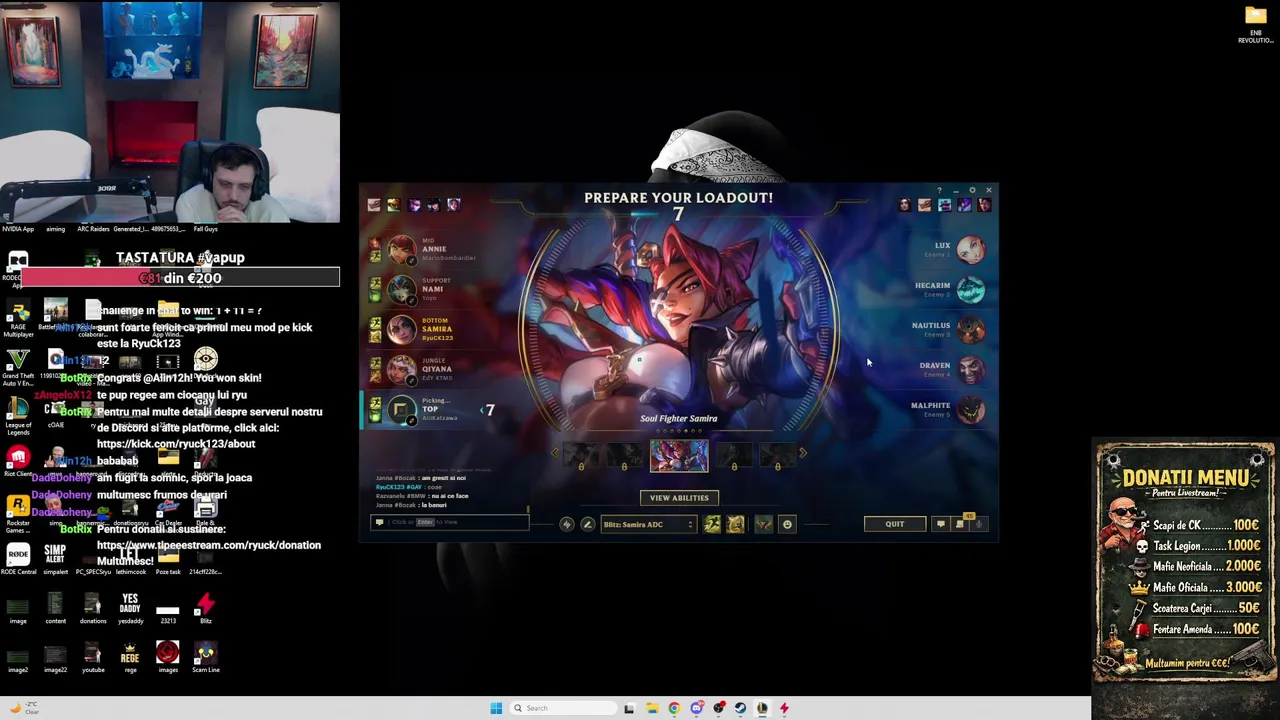Open the weather widget on the taskbar
The image size is (1280, 720).
click(x=25, y=708)
